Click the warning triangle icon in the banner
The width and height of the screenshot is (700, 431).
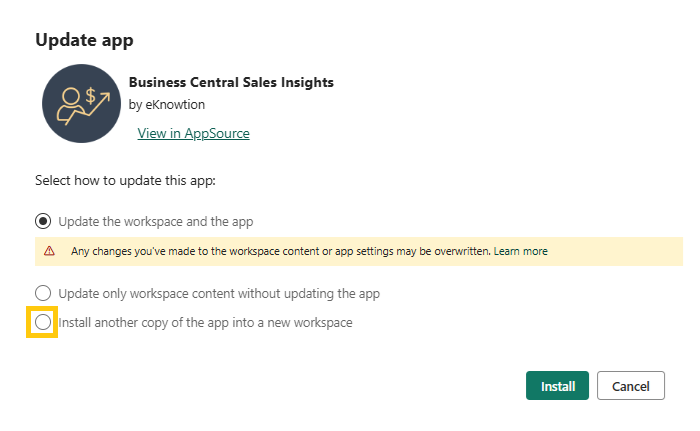(x=49, y=251)
